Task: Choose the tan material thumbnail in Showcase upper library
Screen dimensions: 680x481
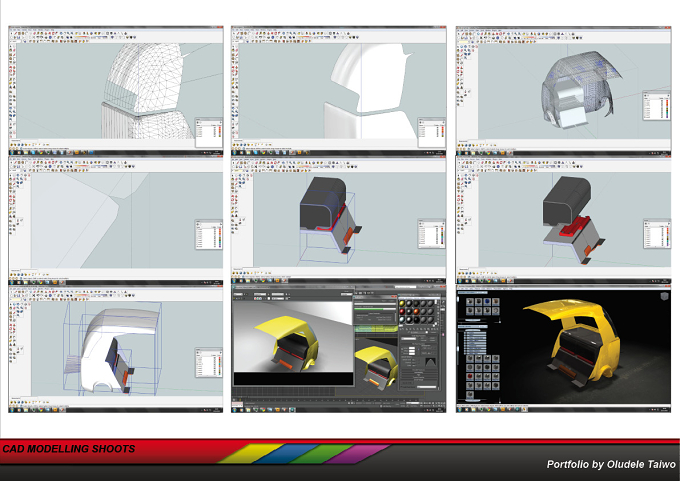Action: tap(496, 301)
